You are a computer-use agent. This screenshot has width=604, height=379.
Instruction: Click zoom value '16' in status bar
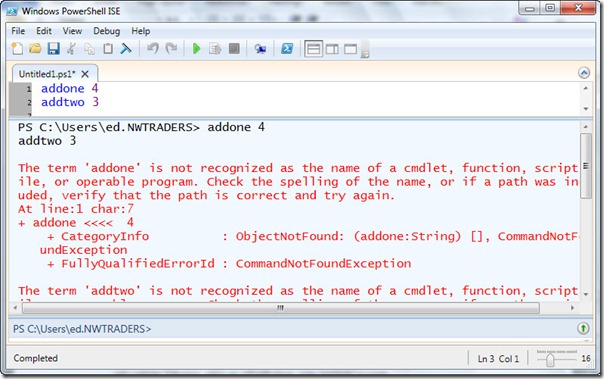click(x=586, y=359)
